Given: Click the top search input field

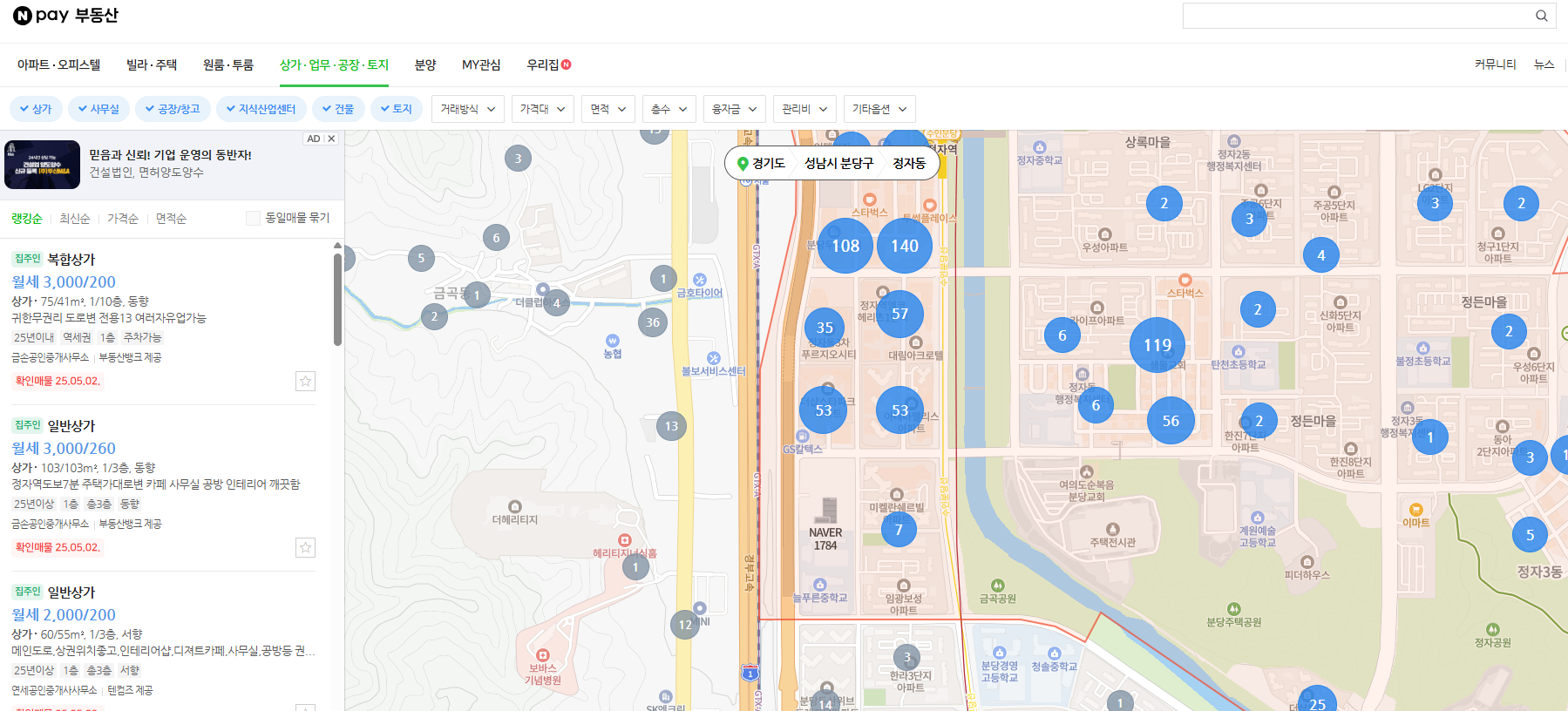Looking at the screenshot, I should point(1358,16).
